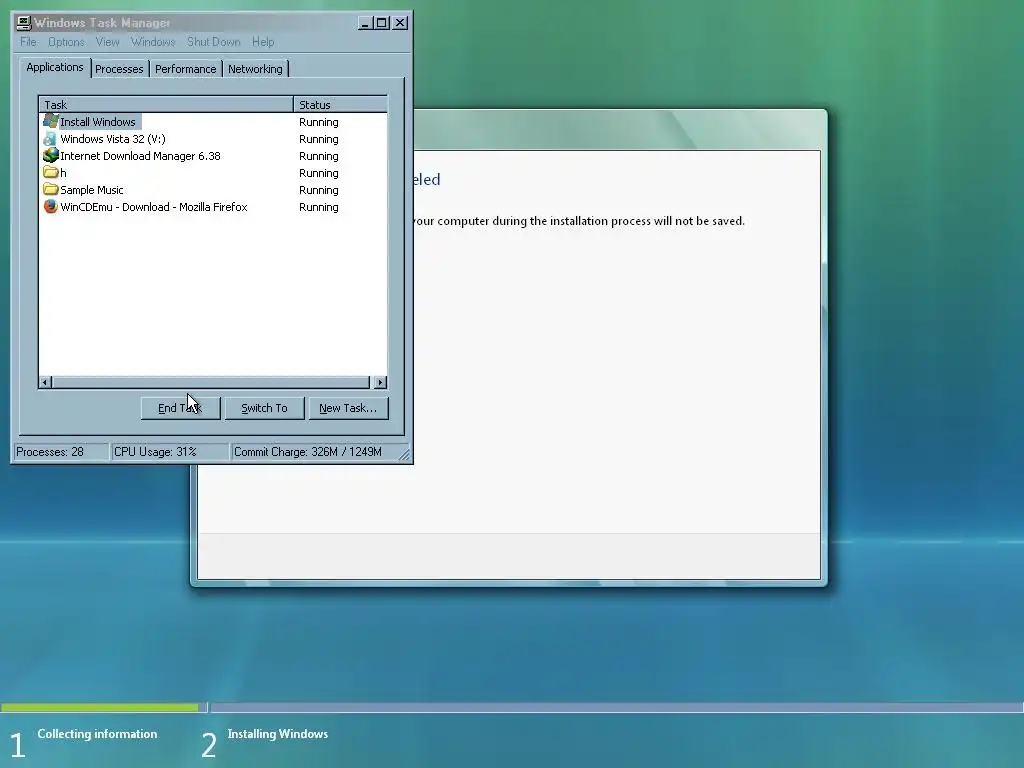
Task: Click the Install Windows task icon
Action: click(50, 121)
